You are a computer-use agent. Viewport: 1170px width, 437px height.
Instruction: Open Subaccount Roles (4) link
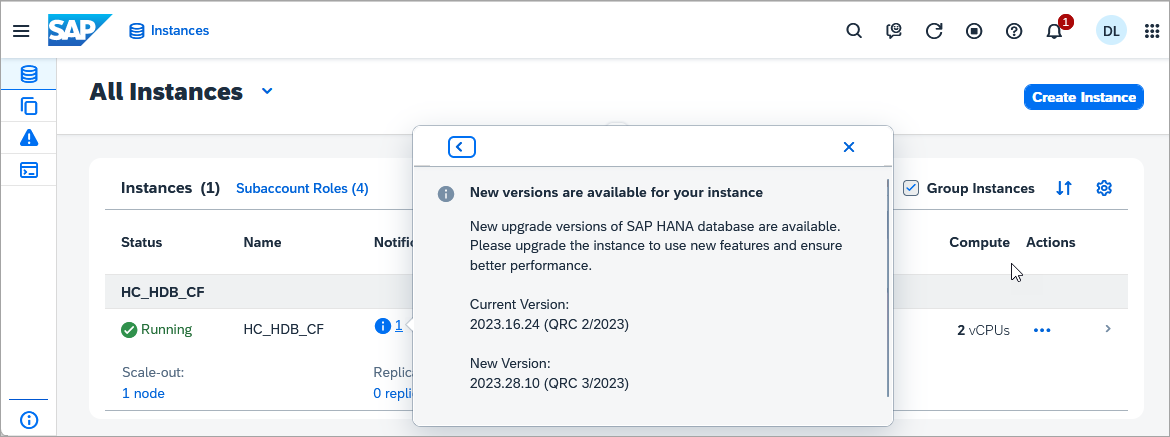click(x=302, y=188)
